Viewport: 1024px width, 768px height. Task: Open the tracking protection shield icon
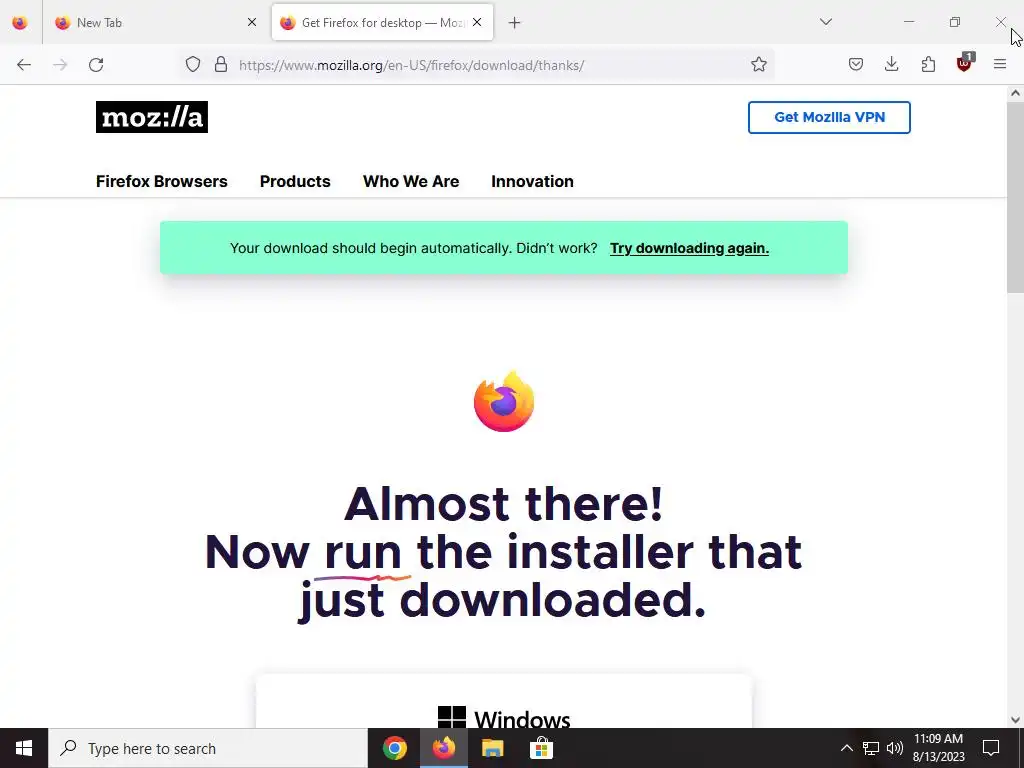pyautogui.click(x=193, y=65)
